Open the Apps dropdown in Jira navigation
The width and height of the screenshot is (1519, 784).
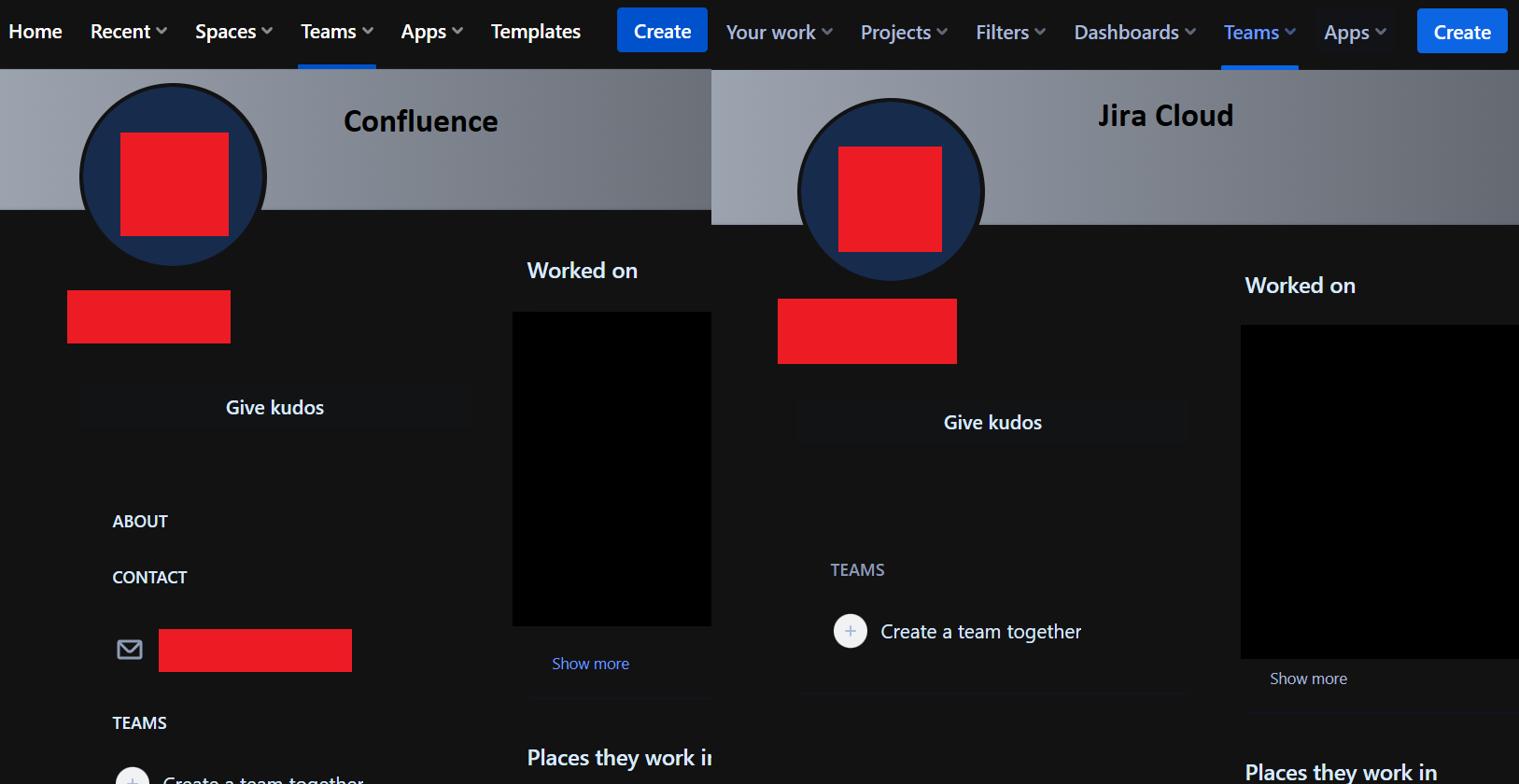pyautogui.click(x=1356, y=33)
